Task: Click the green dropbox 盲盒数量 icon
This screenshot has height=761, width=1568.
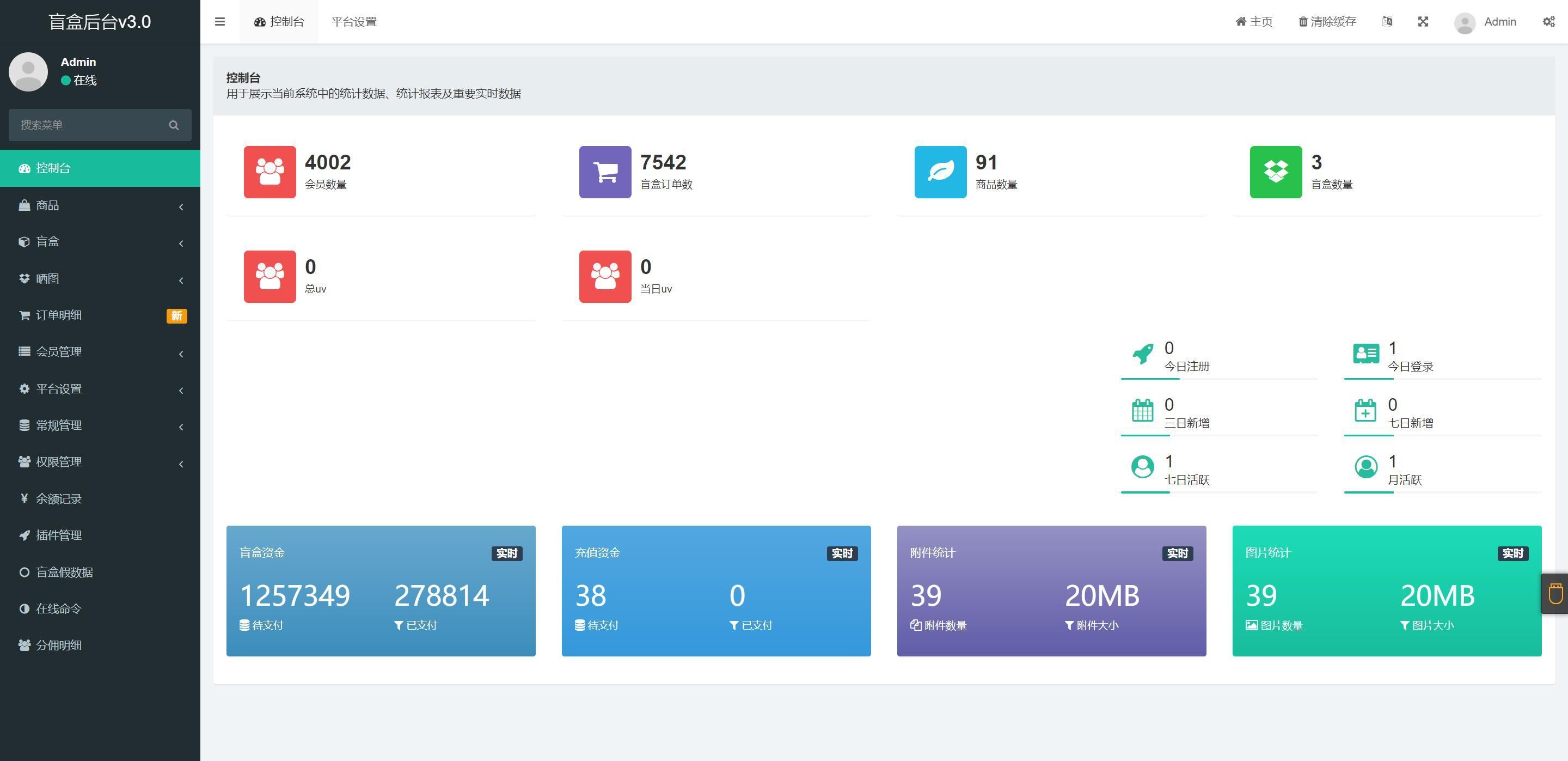Action: point(1275,172)
